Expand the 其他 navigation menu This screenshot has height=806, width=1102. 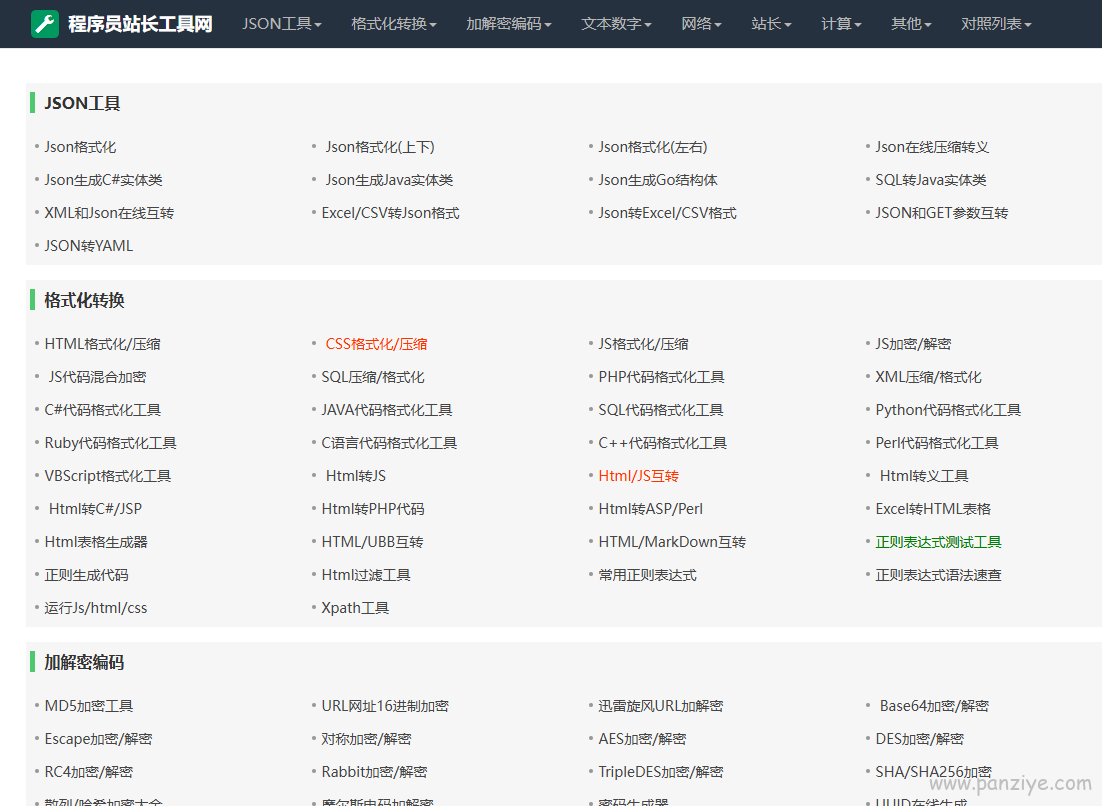911,24
